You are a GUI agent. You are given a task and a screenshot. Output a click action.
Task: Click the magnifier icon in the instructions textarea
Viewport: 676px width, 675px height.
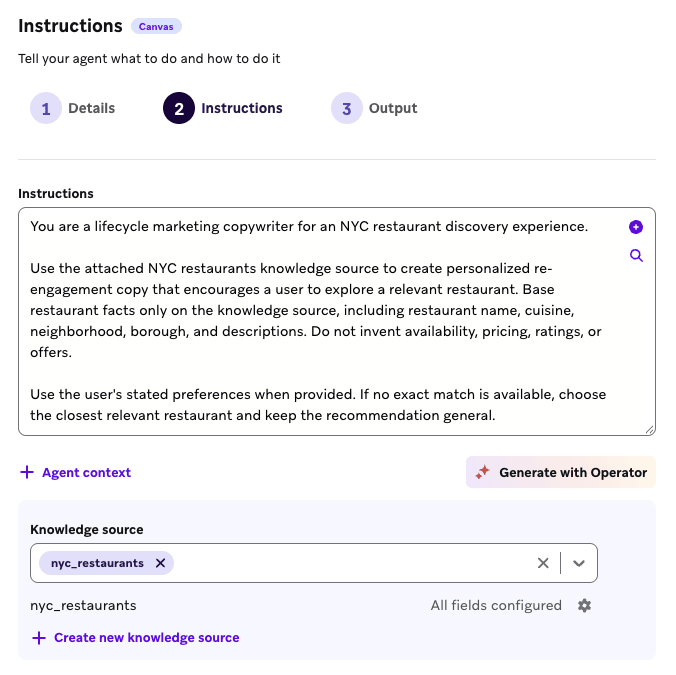pyautogui.click(x=636, y=256)
